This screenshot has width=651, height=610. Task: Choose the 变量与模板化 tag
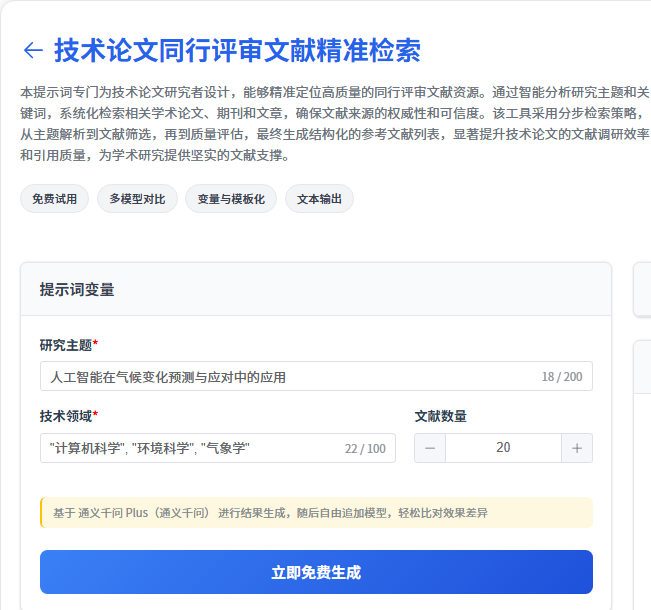coord(231,199)
